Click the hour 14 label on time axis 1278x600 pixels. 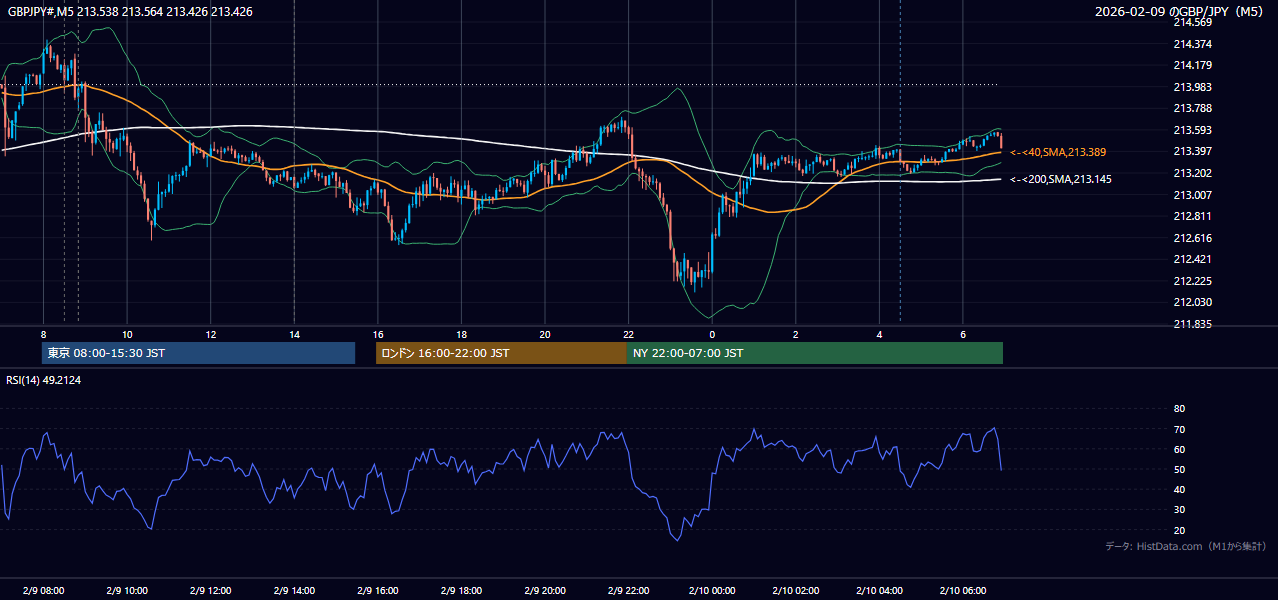[294, 334]
